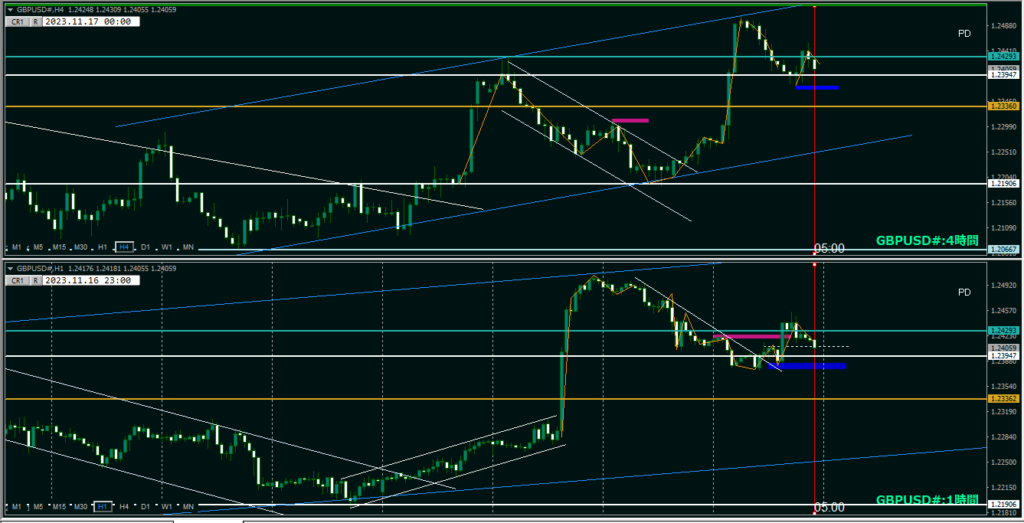
Task: Click the PD label on lower chart
Action: (x=964, y=293)
